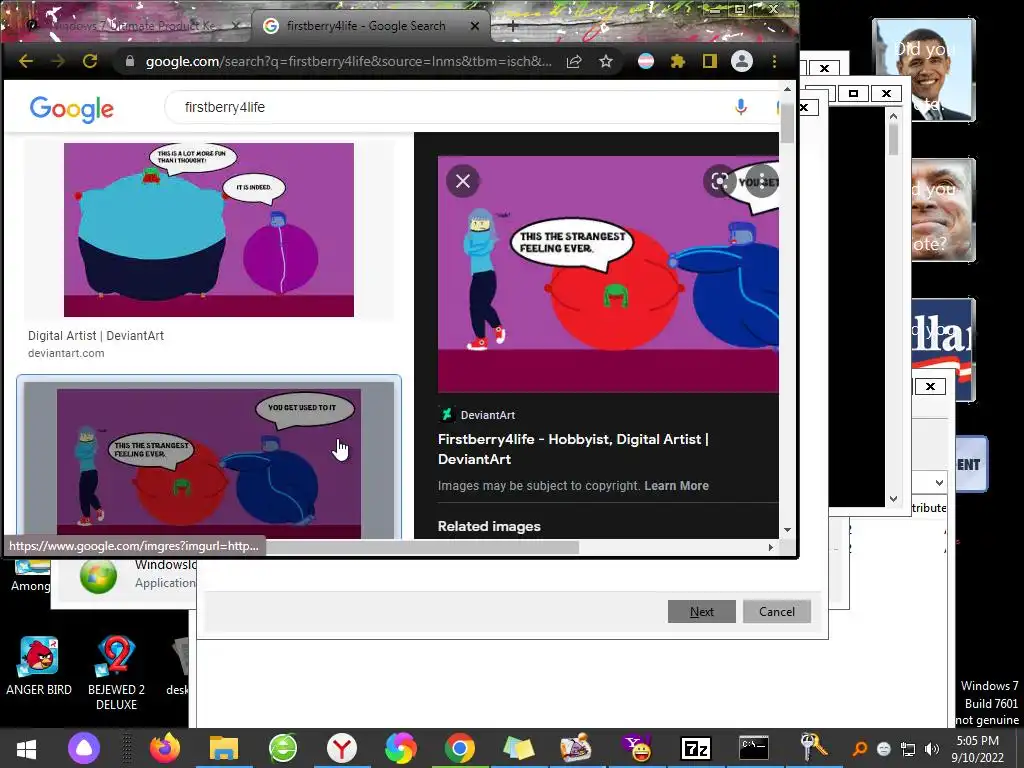The image size is (1024, 768).
Task: Click Chrome vertical scrollbar down arrow
Action: pyautogui.click(x=787, y=530)
